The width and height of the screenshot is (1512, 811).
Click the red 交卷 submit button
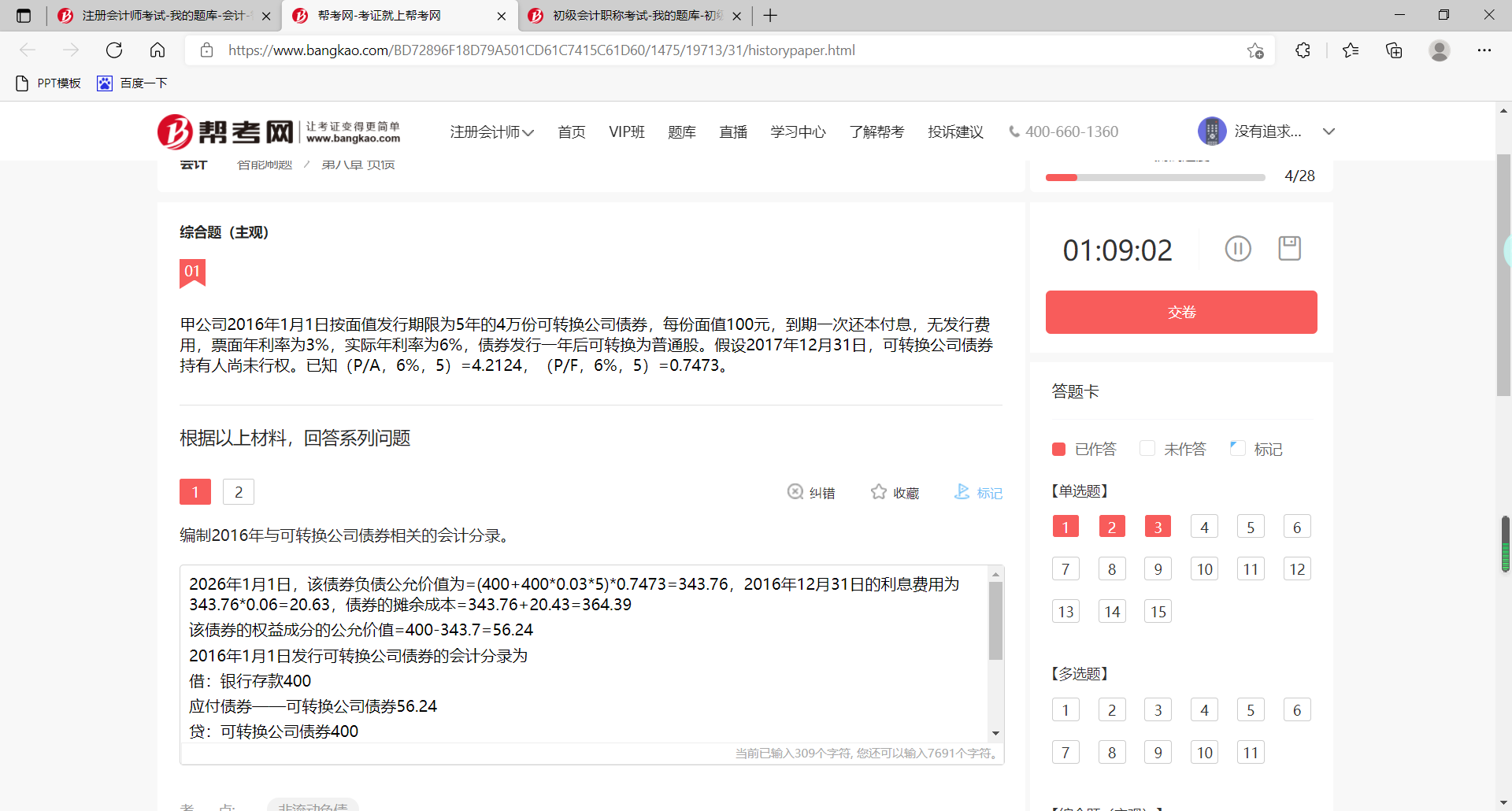[1180, 312]
